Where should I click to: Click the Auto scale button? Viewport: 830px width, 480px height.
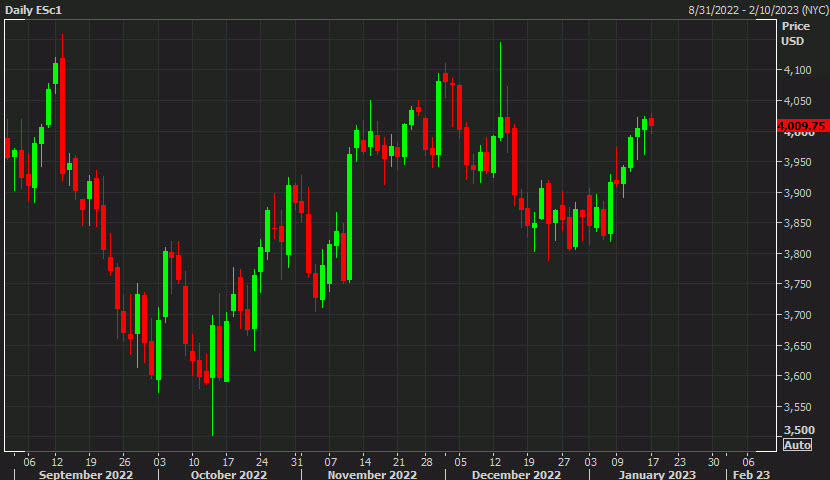(x=796, y=444)
